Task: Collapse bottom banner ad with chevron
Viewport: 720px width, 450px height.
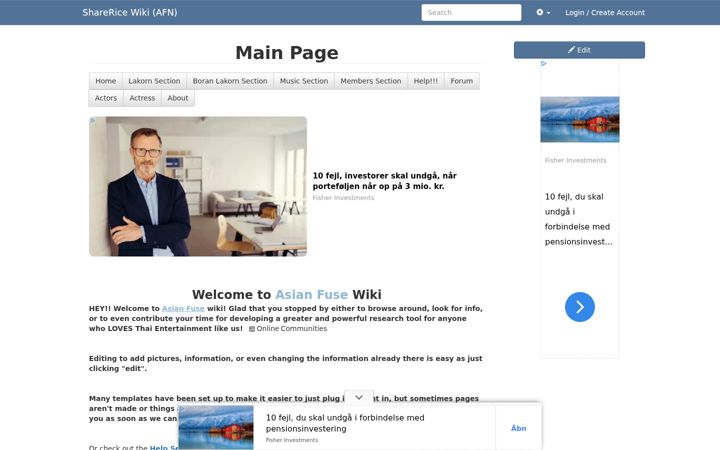Action: pyautogui.click(x=359, y=397)
